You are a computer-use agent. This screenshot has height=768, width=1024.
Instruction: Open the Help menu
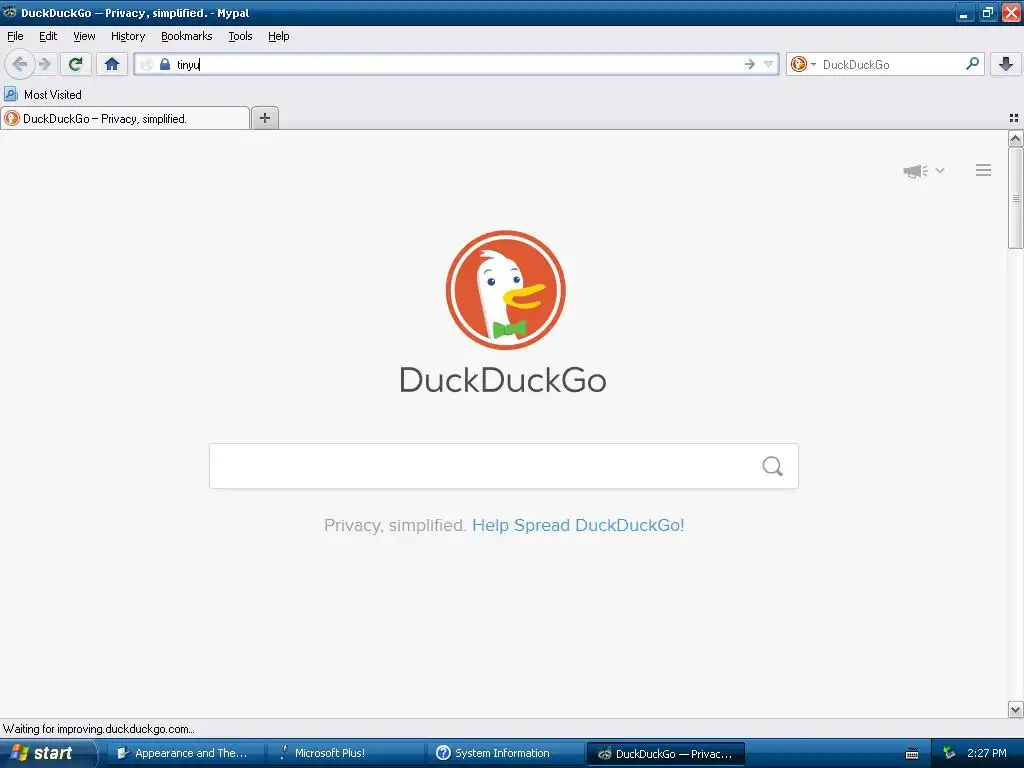279,36
